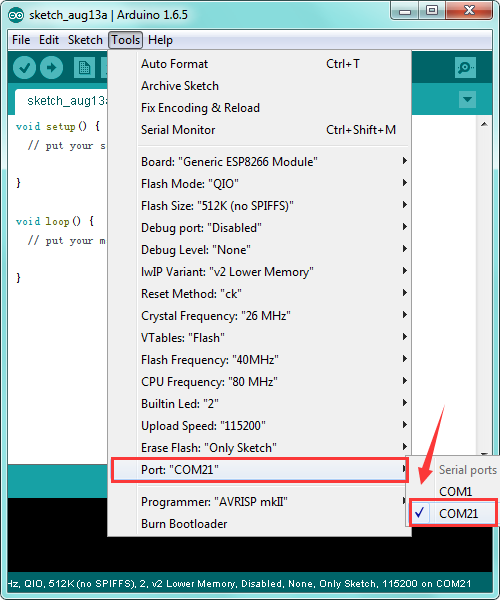
Task: Open the Sketch menu
Action: tap(85, 40)
